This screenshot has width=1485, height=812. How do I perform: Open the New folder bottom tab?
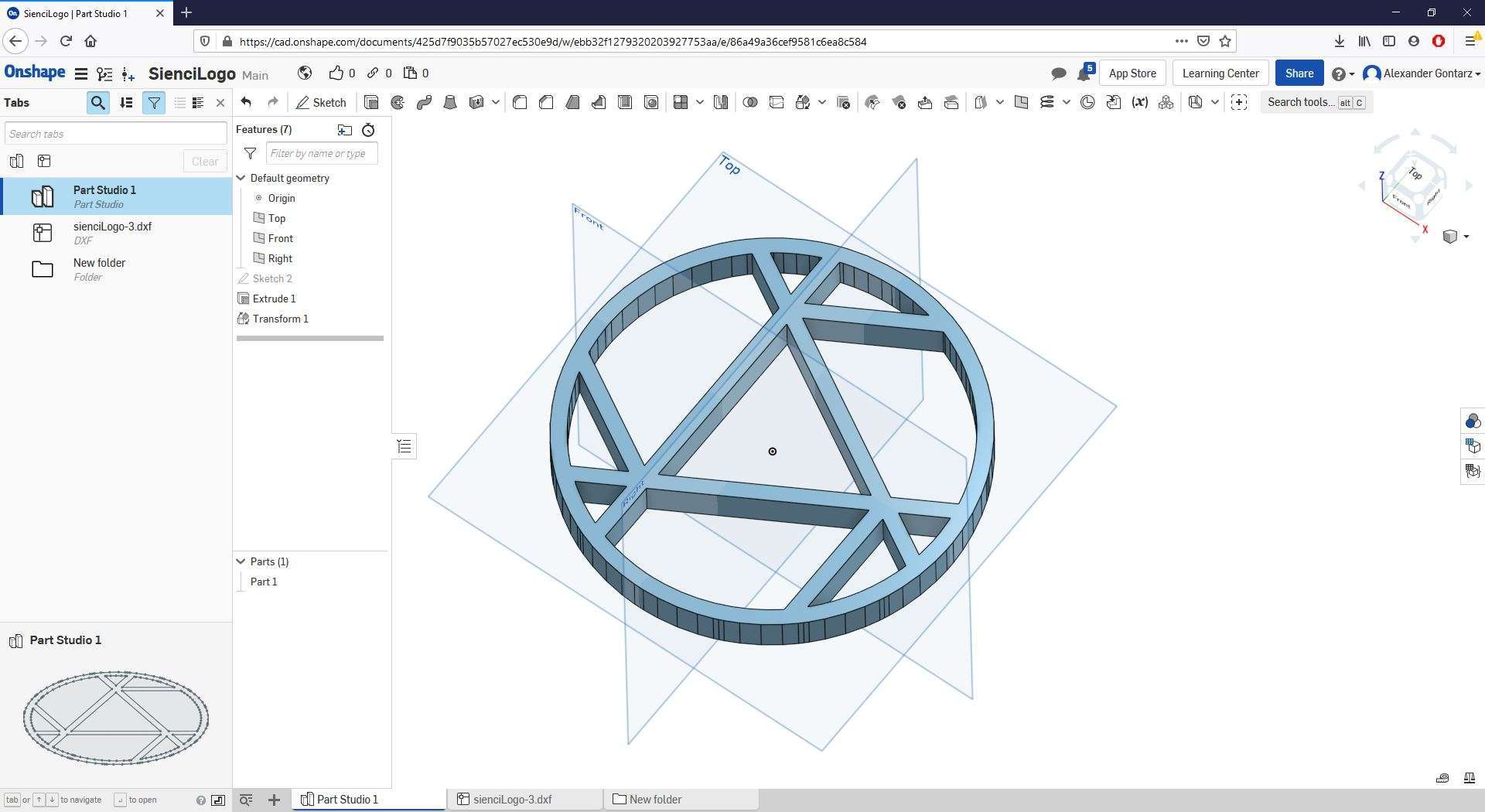(682, 800)
